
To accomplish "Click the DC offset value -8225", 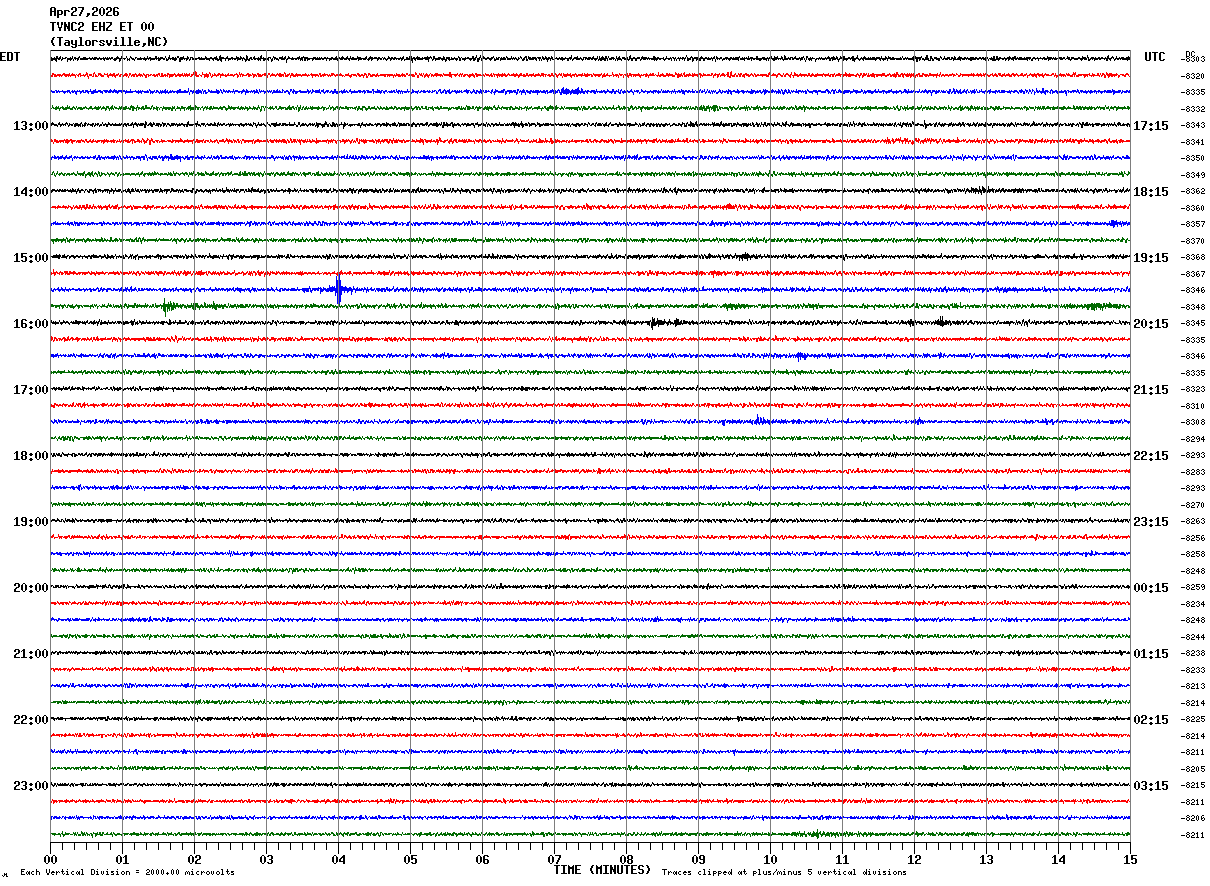I will pos(1194,719).
